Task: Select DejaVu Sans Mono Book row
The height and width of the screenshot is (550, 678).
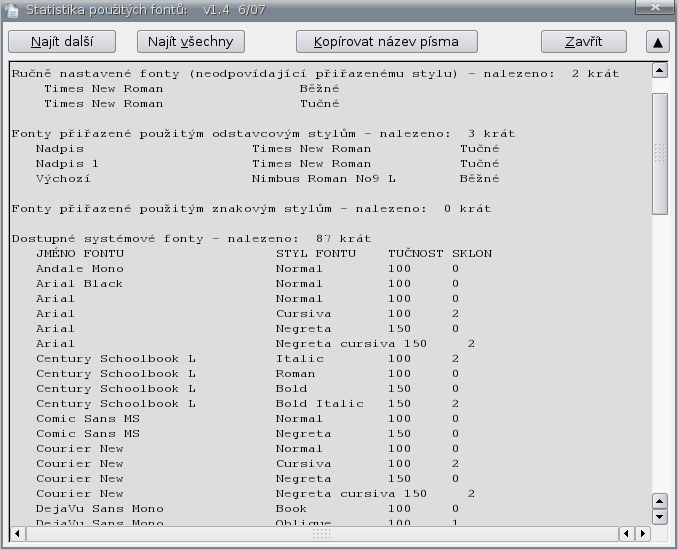Action: tap(247, 508)
